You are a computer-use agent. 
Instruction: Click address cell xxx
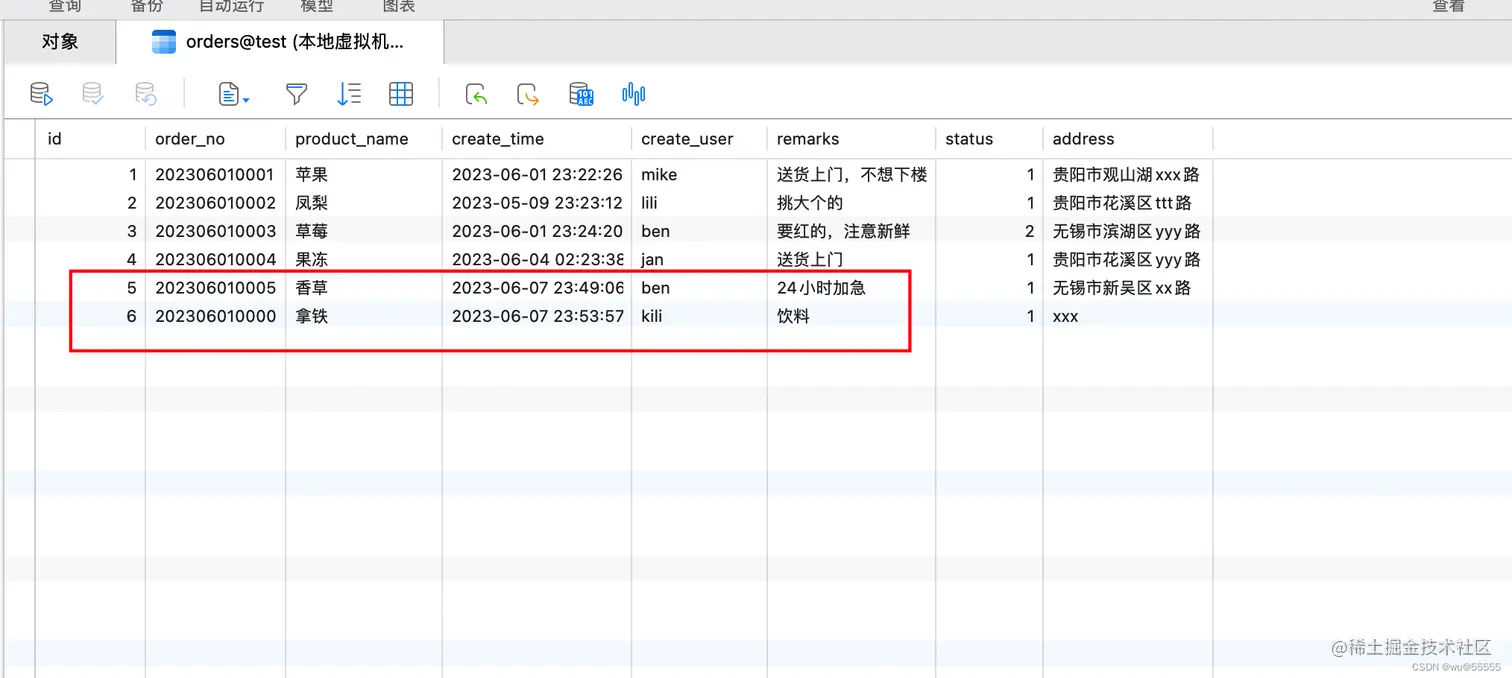[1065, 317]
